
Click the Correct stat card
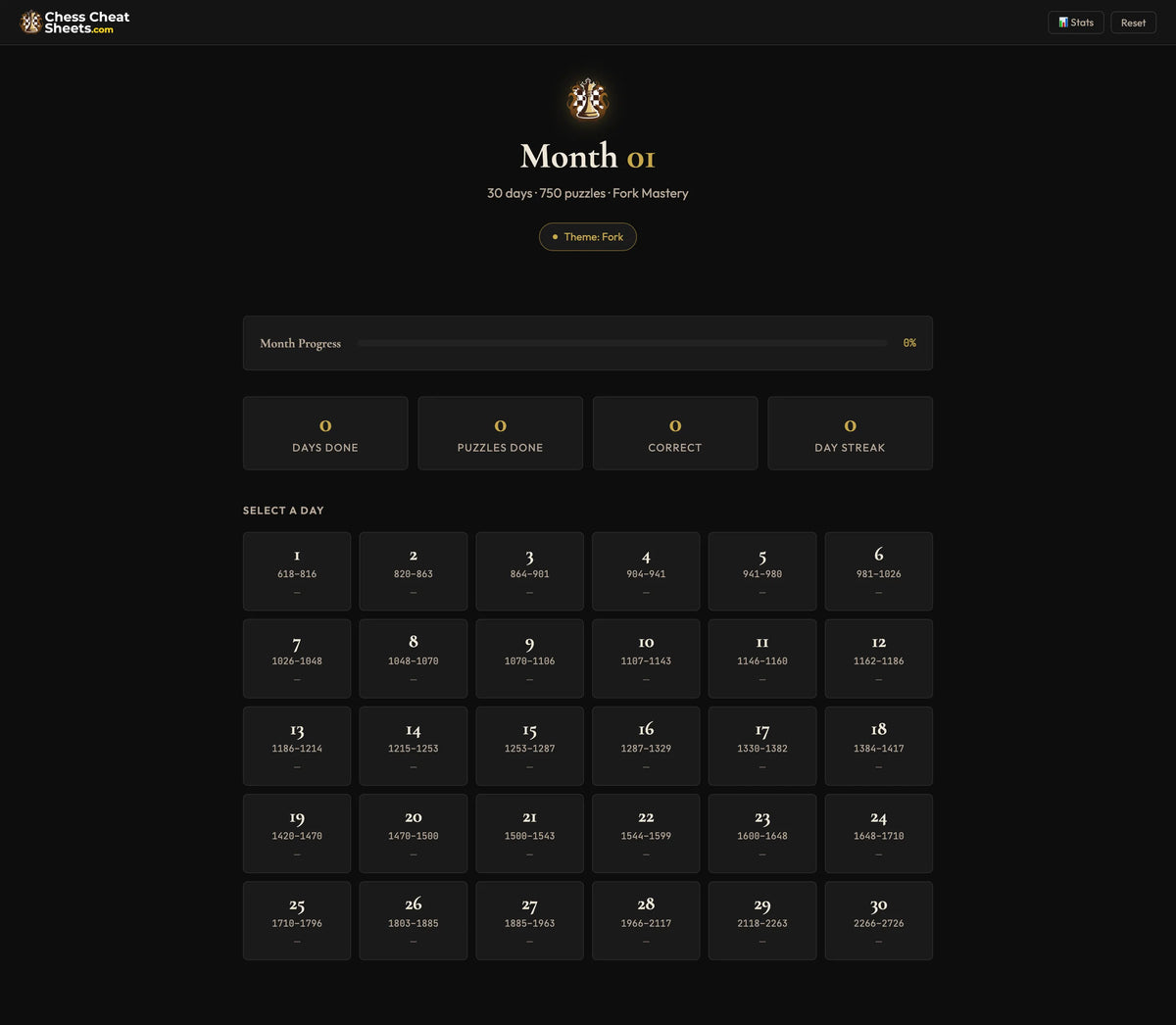(675, 433)
